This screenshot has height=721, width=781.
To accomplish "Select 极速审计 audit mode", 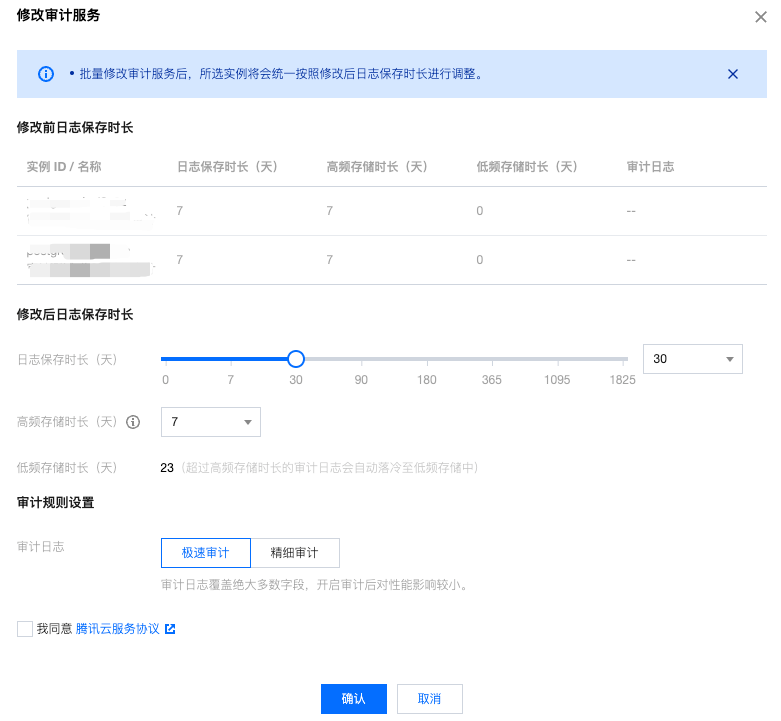I will (205, 553).
